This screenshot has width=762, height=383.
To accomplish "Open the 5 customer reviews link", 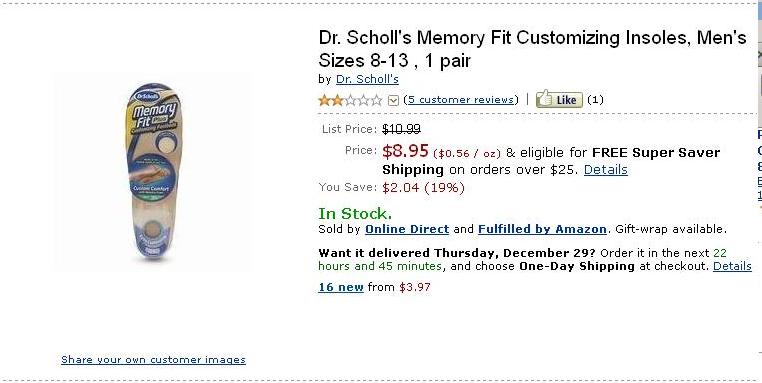I will (461, 100).
